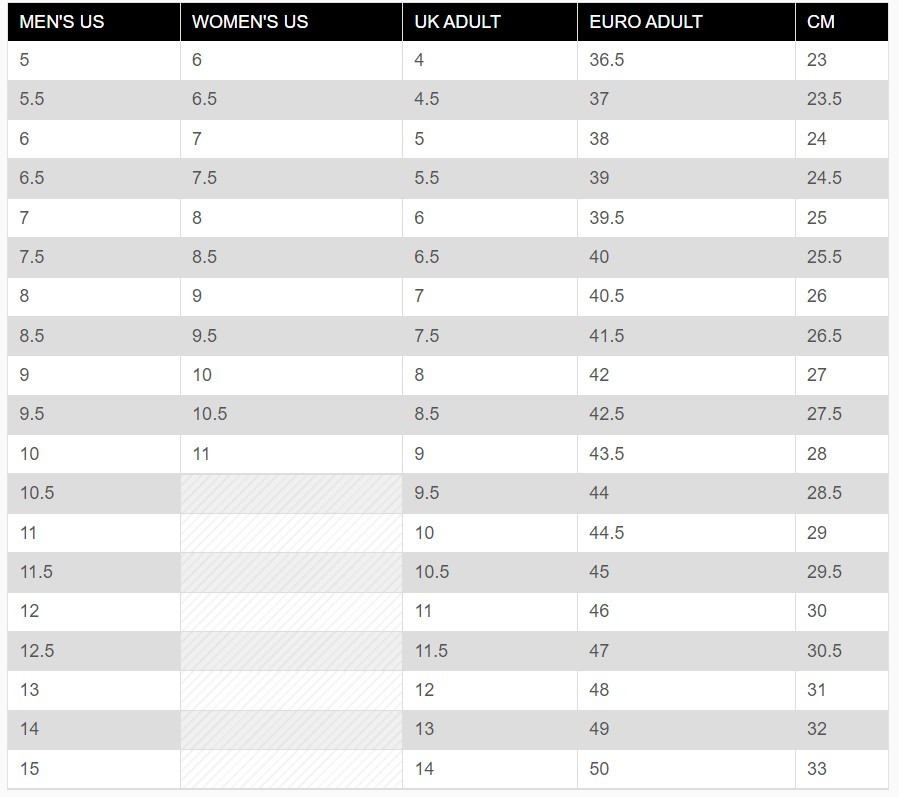Click the WOMEN'S US column header
Image resolution: width=899 pixels, height=797 pixels.
291,22
